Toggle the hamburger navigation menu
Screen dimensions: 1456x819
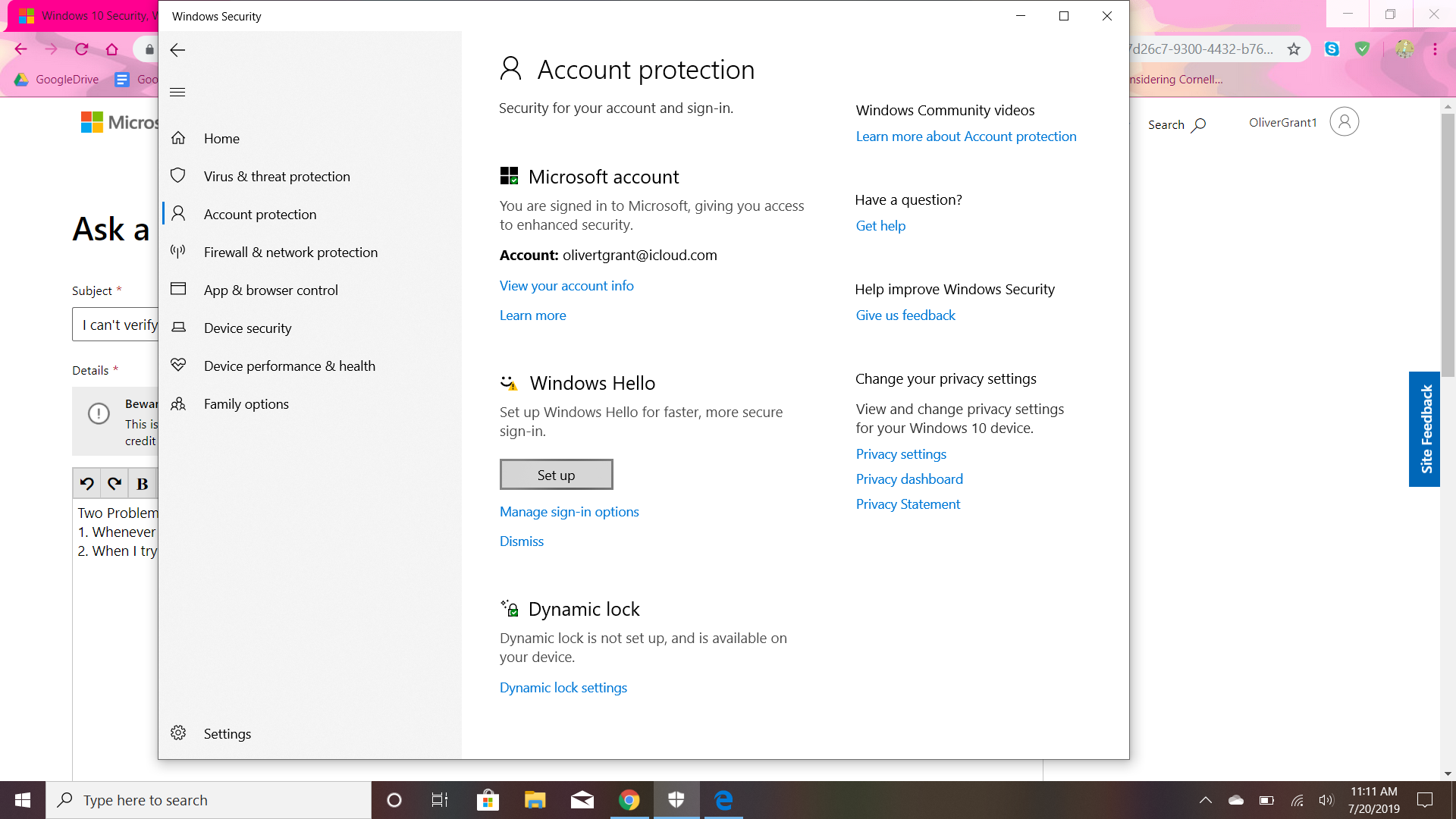177,93
